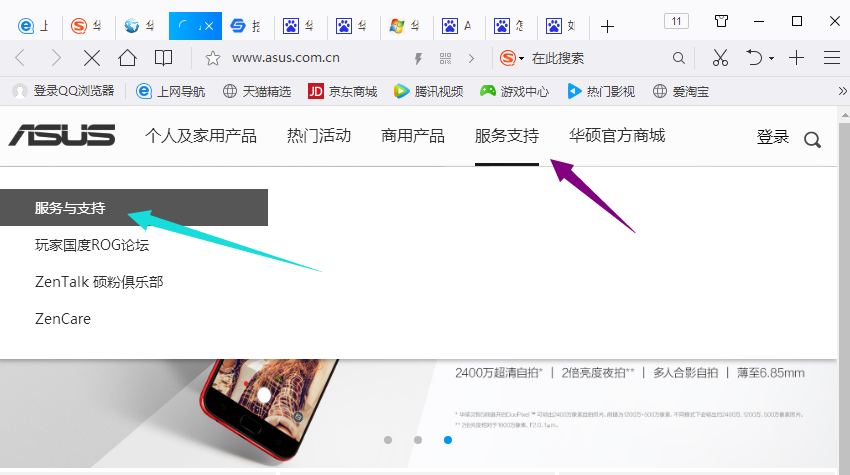Click the address bar showing www.asus.com.cn
This screenshot has height=475, width=850.
click(x=300, y=58)
